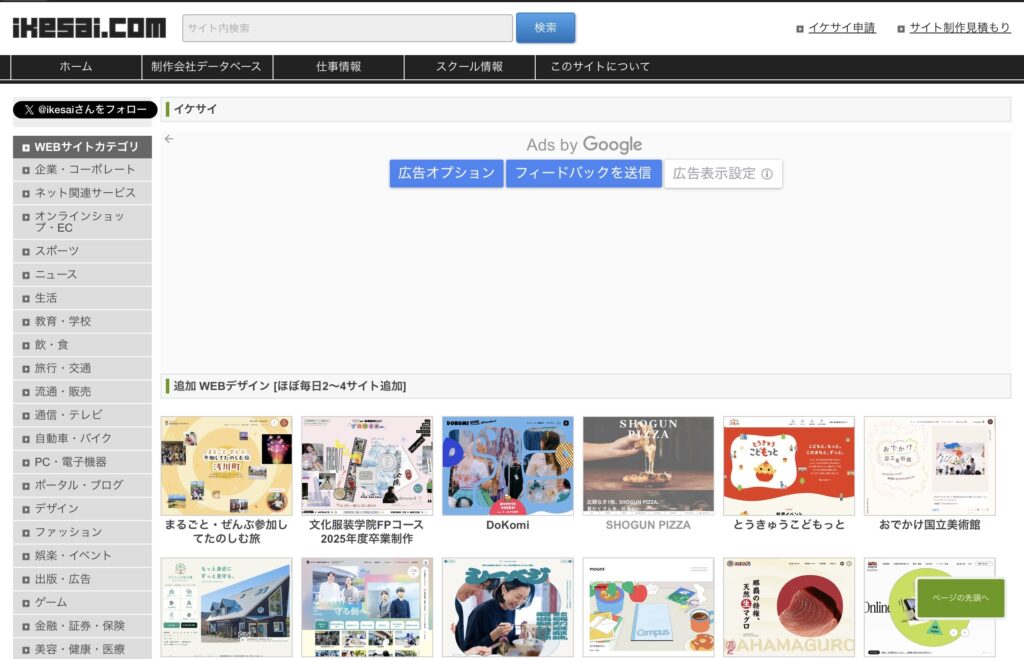Open 制作会社データベース menu item
The width and height of the screenshot is (1024, 659).
click(x=206, y=67)
